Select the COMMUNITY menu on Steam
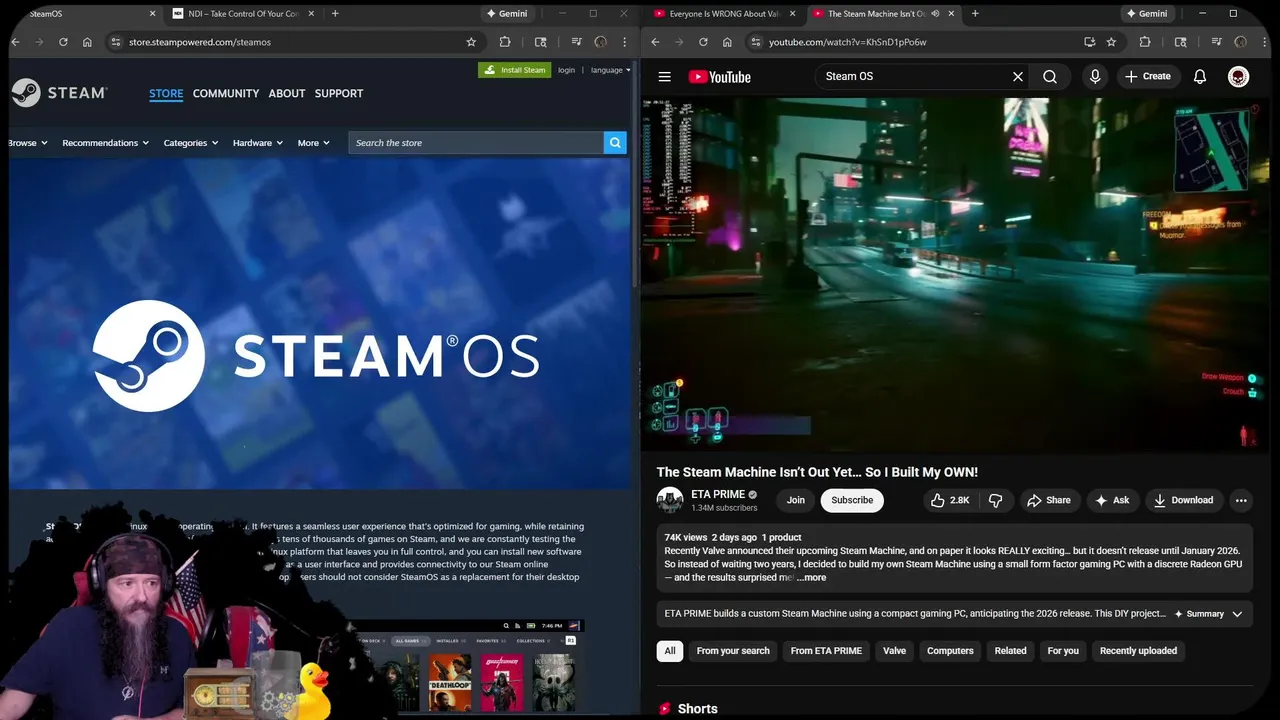1280x720 pixels. pyautogui.click(x=226, y=93)
